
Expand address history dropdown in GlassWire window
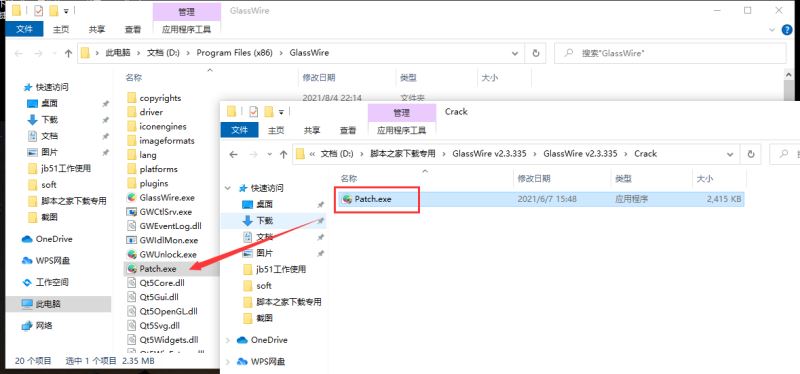click(515, 53)
